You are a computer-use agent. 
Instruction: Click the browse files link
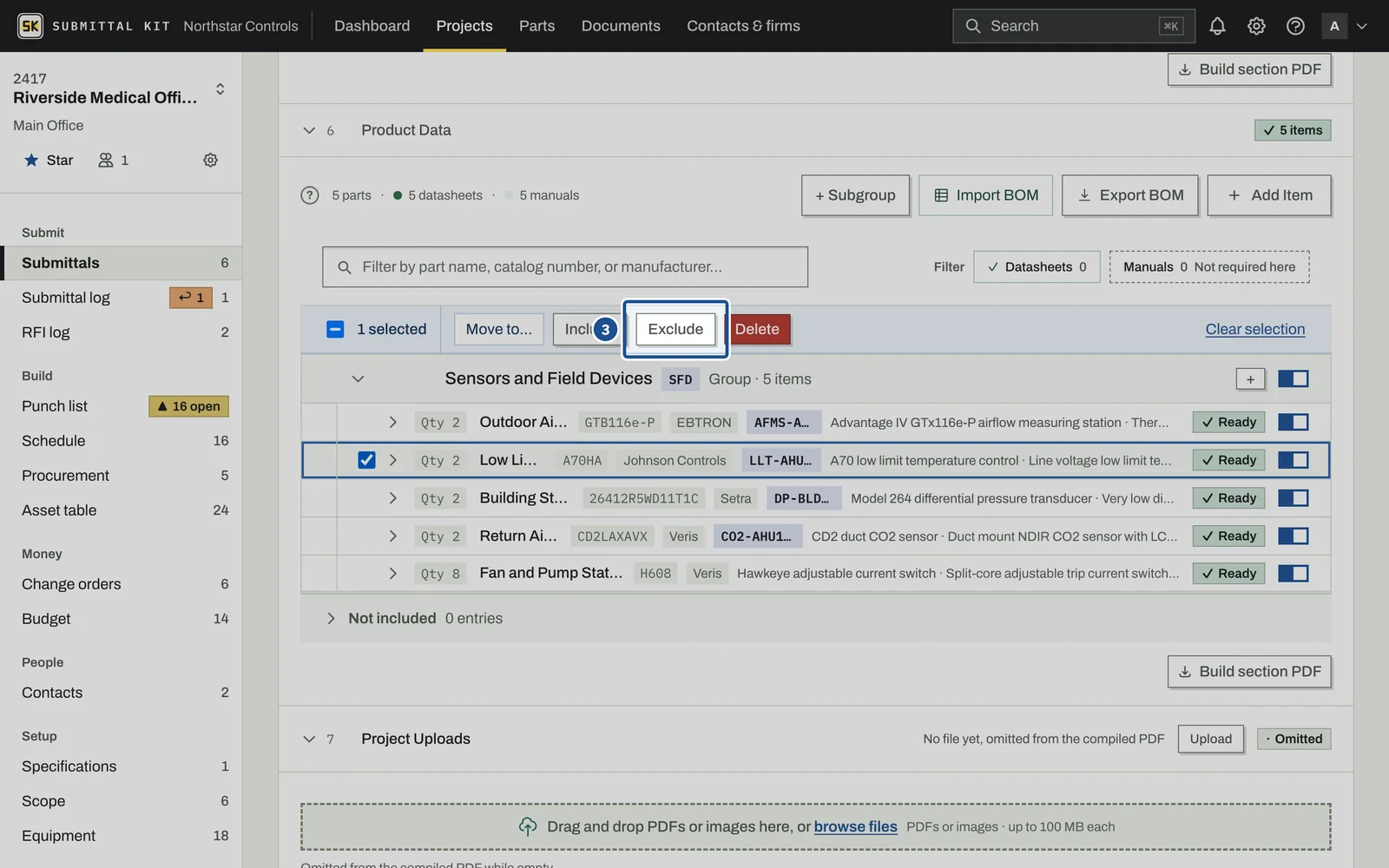[x=855, y=826]
